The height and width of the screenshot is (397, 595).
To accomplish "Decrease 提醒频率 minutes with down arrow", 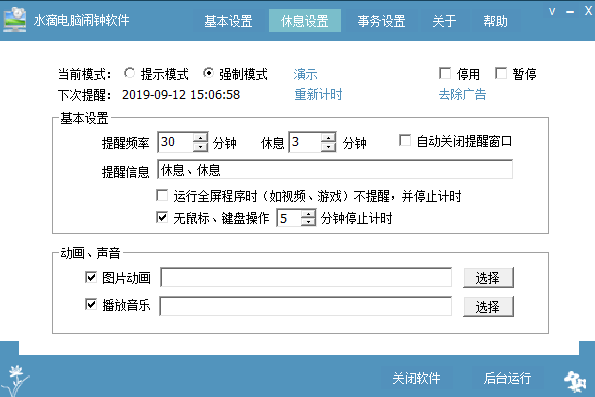I will point(200,147).
